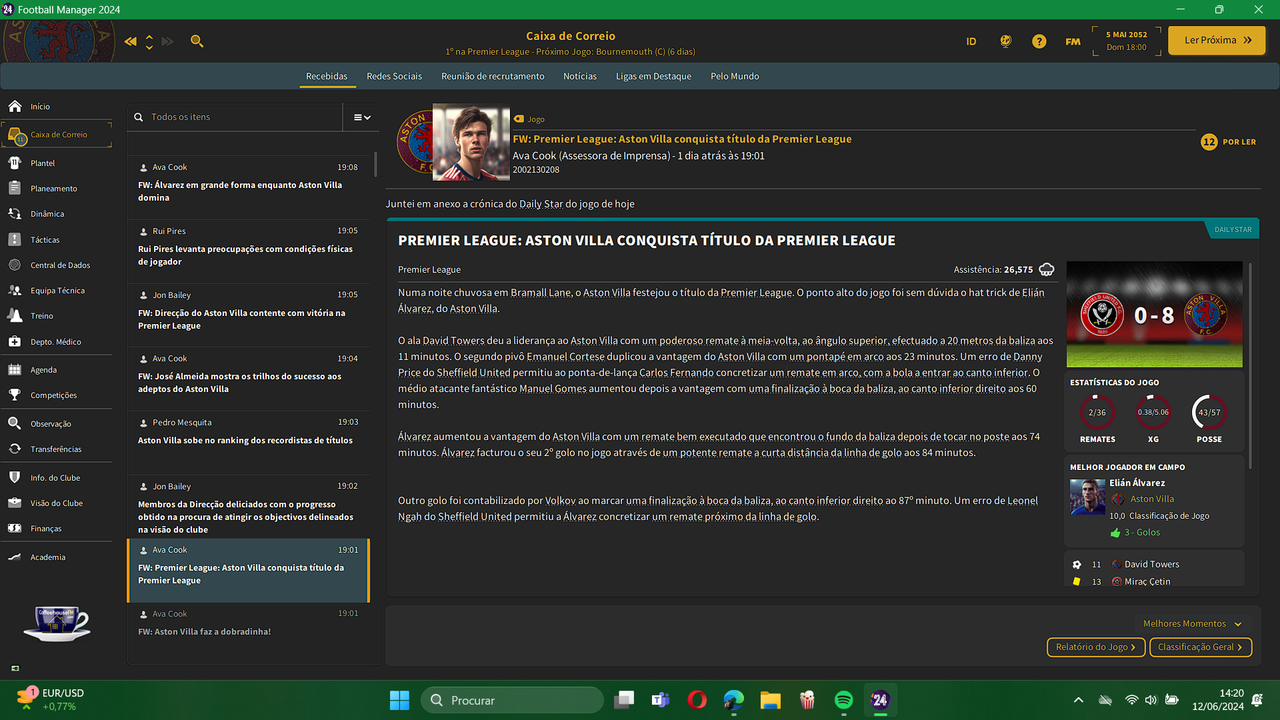The height and width of the screenshot is (720, 1280).
Task: Open David Towers scorer link
Action: pos(1152,564)
